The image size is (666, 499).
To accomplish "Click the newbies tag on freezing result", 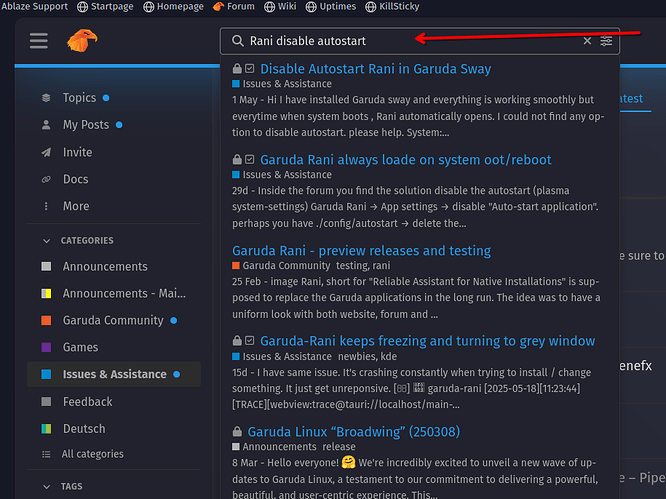I will [356, 356].
